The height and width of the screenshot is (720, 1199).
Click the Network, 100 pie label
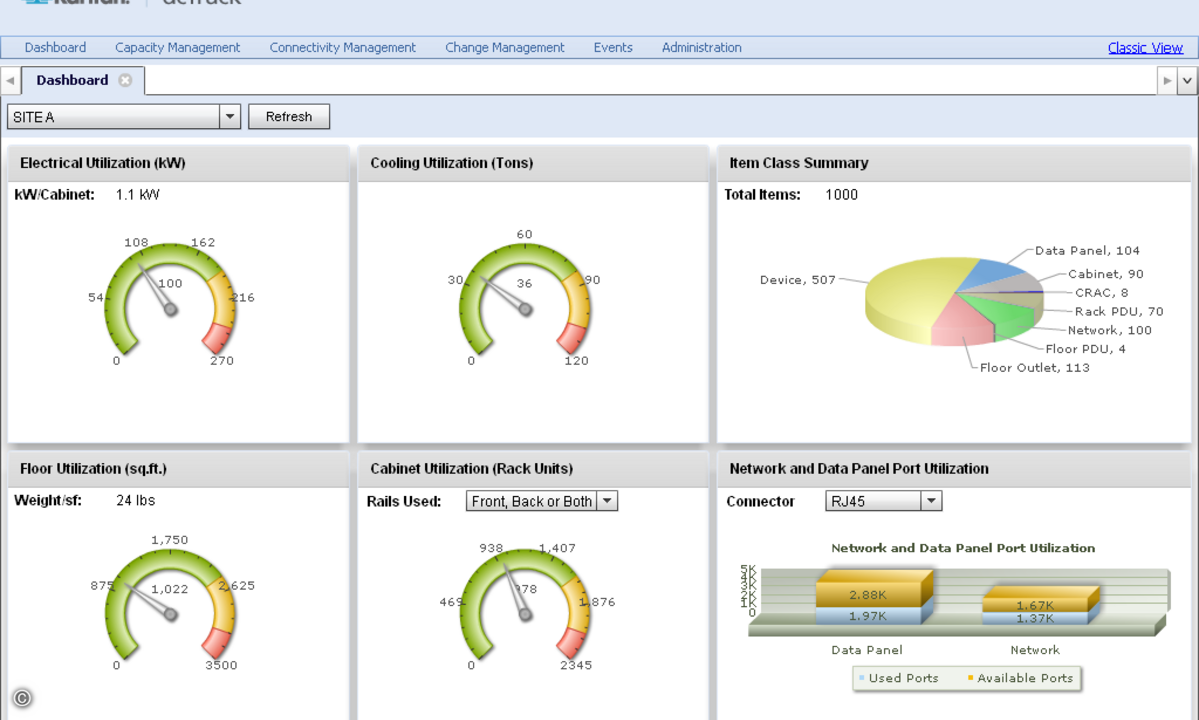[1110, 330]
